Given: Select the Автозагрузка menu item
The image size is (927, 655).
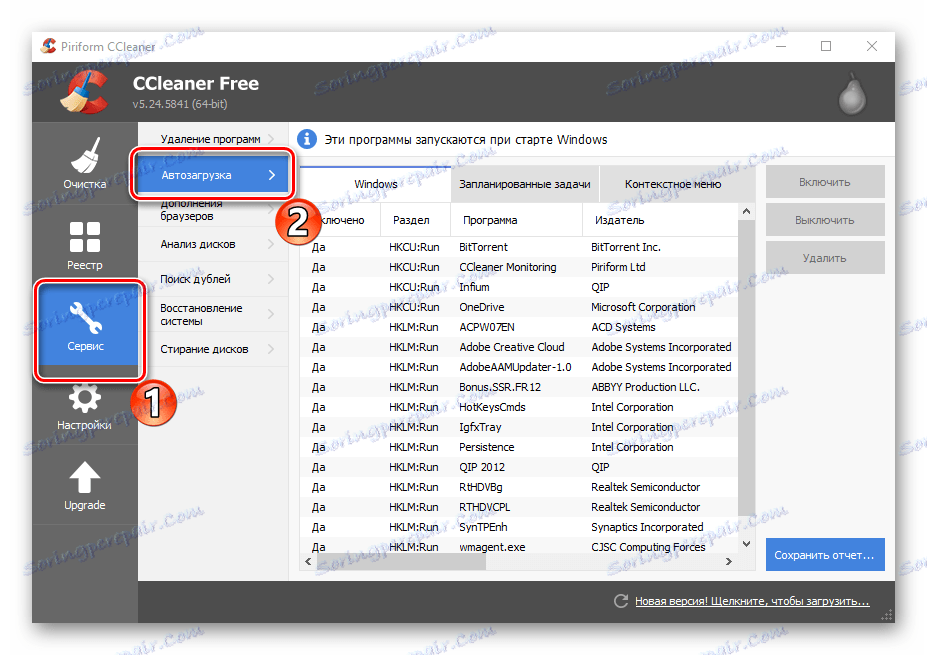Looking at the screenshot, I should 213,175.
